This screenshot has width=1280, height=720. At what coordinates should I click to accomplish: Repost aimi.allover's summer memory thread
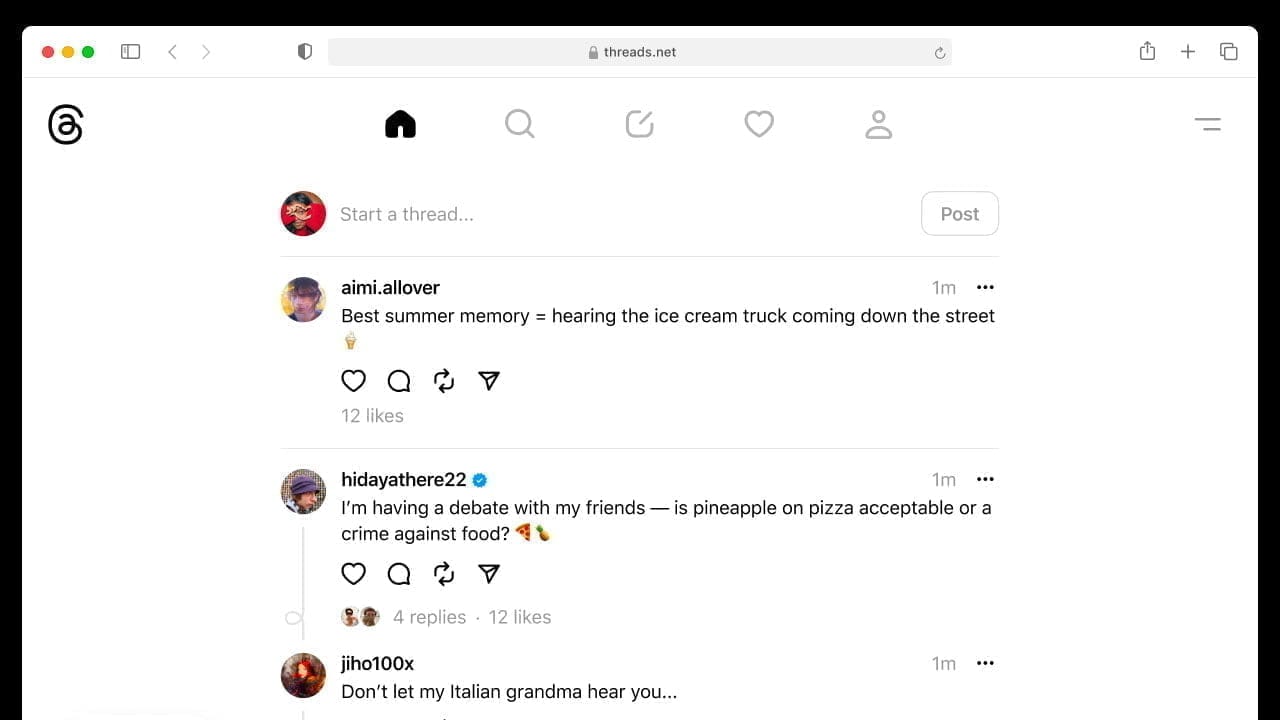click(443, 381)
